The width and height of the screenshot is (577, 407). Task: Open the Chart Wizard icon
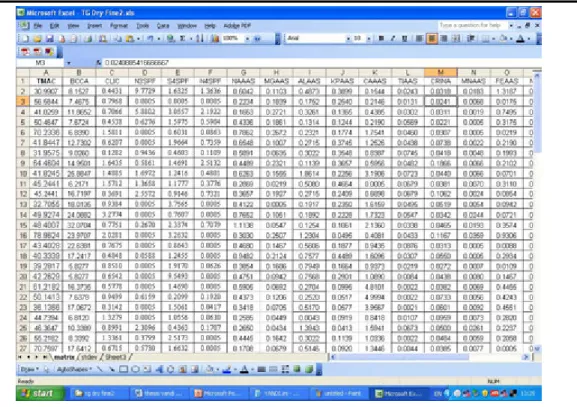coord(215,38)
